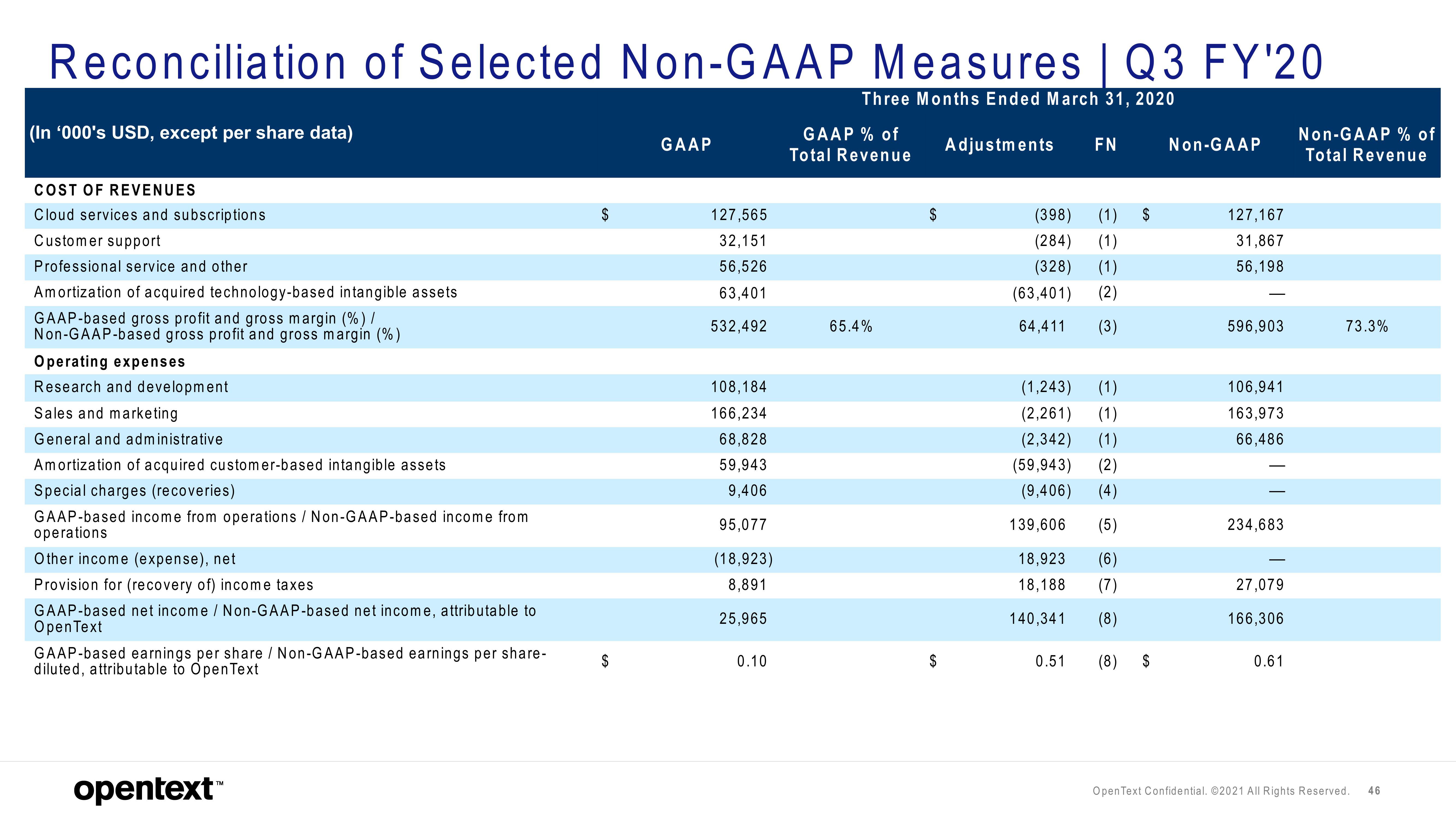Click the GAAP value 127,565
The height and width of the screenshot is (819, 1456).
[739, 215]
